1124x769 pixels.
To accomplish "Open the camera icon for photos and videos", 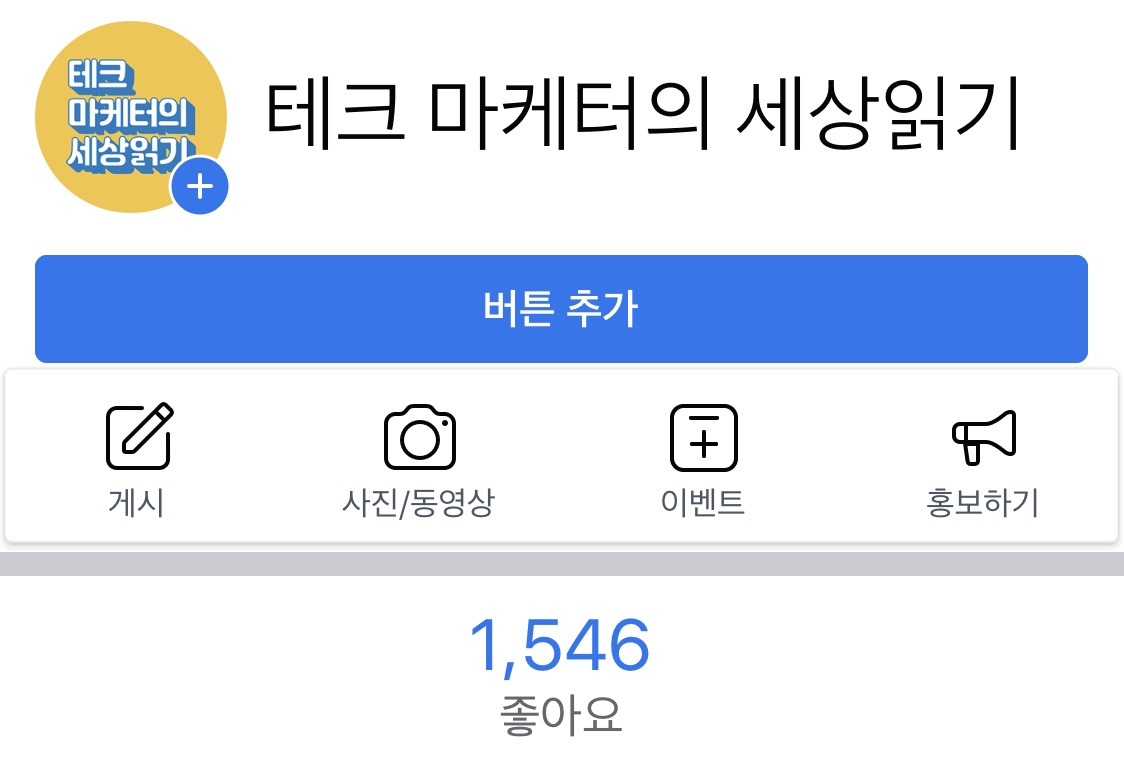I will [420, 436].
